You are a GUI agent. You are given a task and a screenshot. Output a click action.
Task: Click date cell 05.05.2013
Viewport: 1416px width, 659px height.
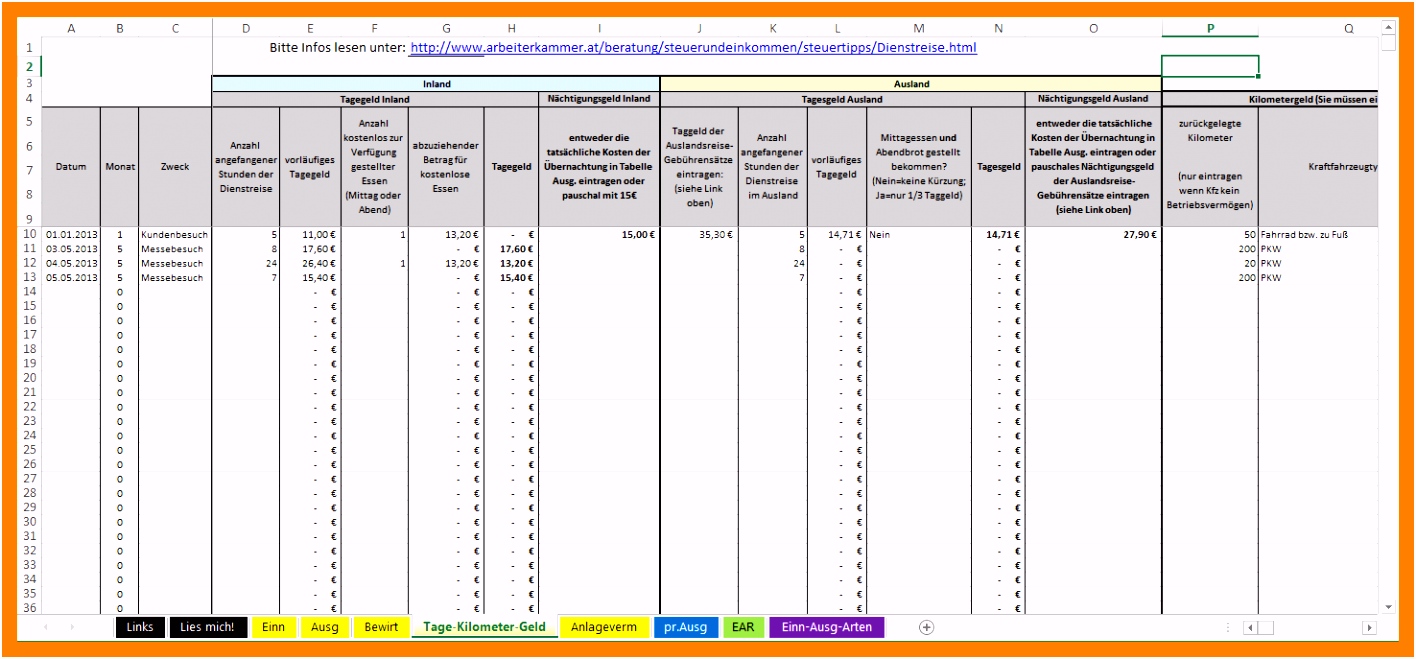click(71, 277)
